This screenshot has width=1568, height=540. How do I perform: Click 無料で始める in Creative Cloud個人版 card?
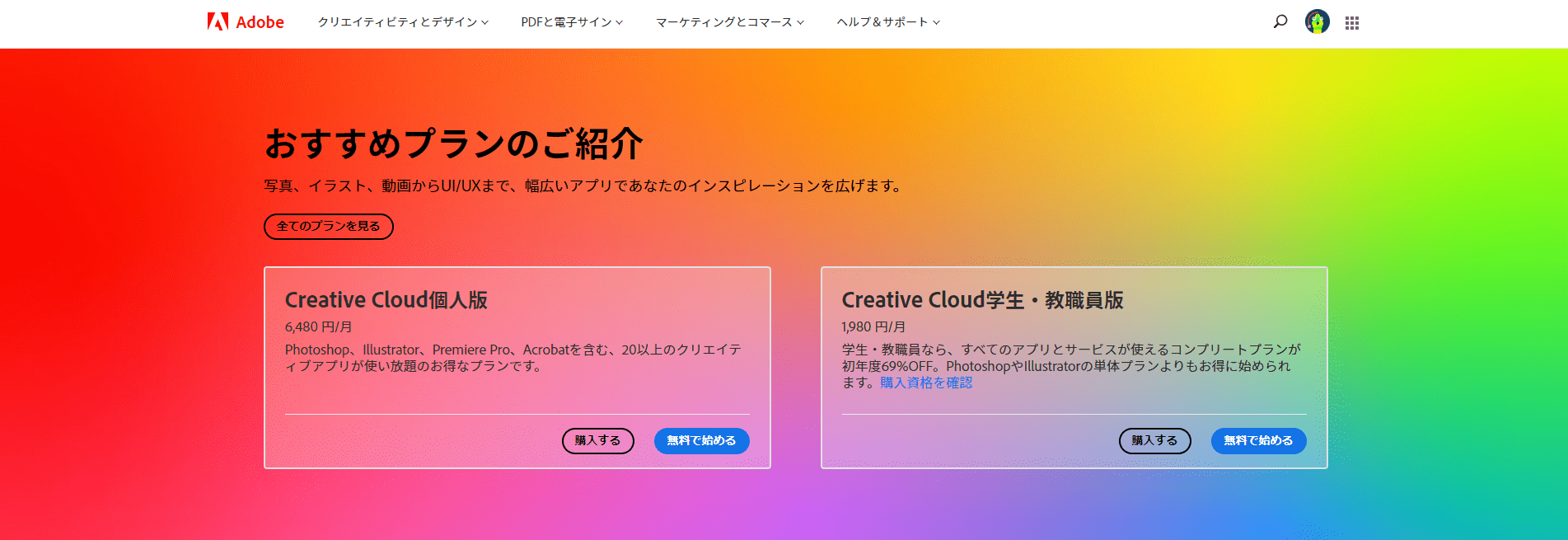702,441
